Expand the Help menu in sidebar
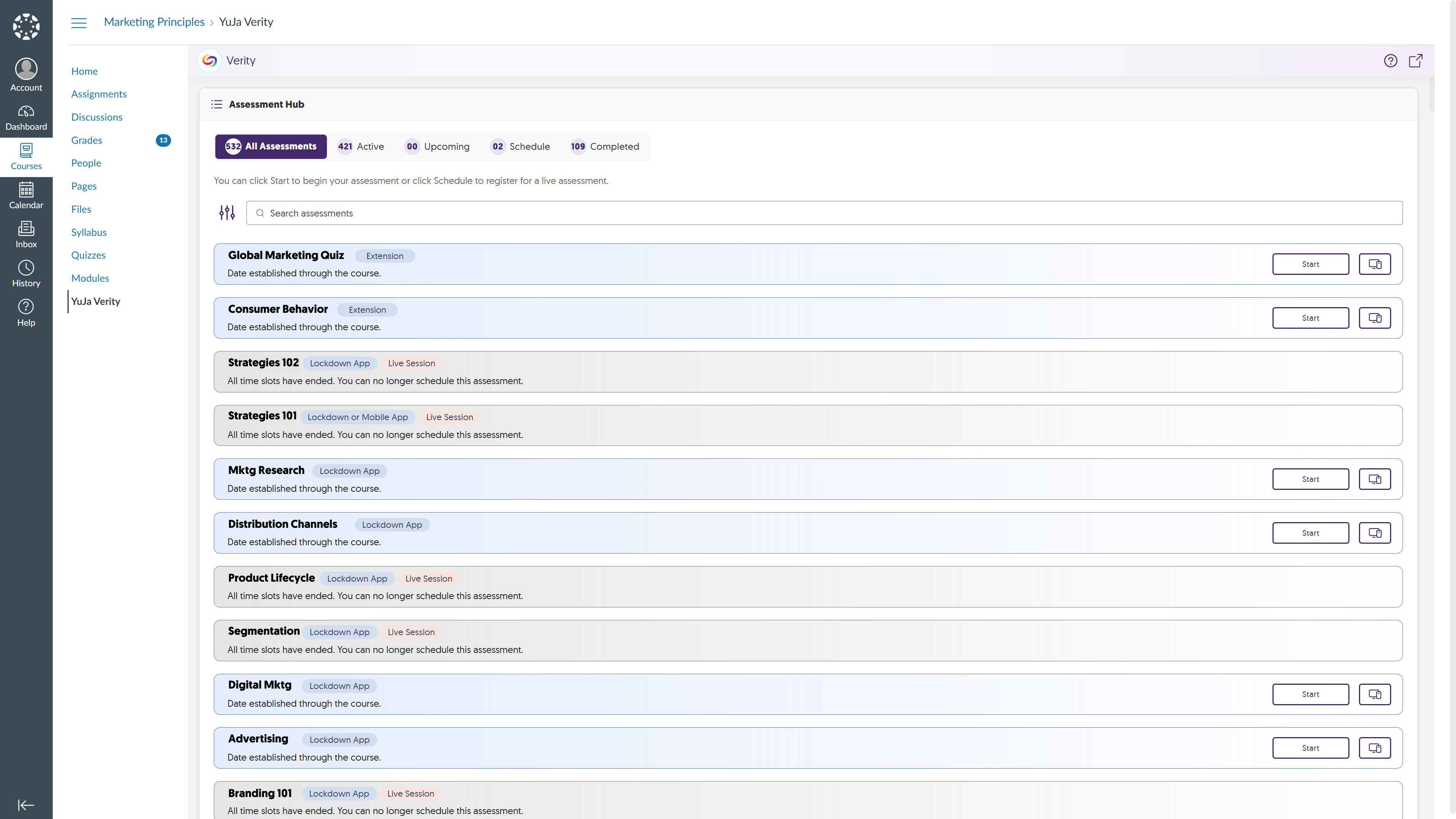The image size is (1456, 819). pos(26,312)
